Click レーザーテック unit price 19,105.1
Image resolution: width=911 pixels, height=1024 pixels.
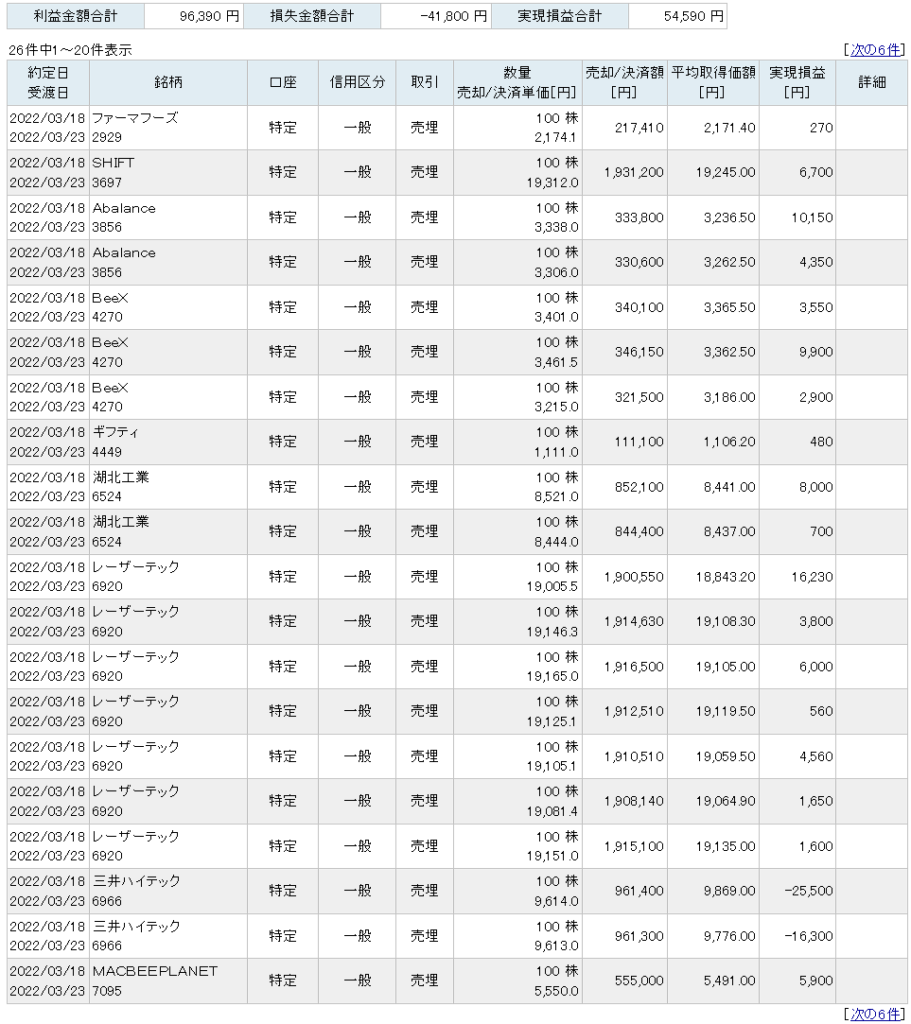pyautogui.click(x=552, y=766)
